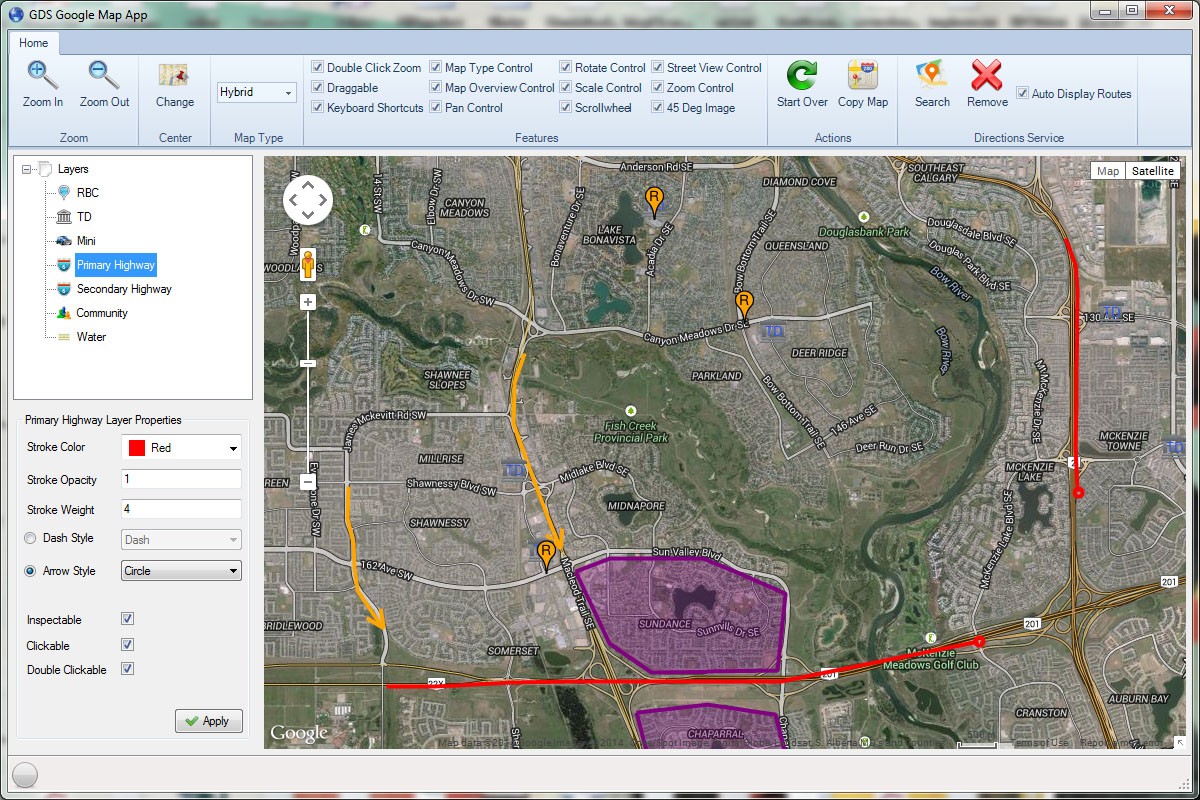Toggle the Pan Control checkbox
Image resolution: width=1200 pixels, height=800 pixels.
pyautogui.click(x=436, y=108)
